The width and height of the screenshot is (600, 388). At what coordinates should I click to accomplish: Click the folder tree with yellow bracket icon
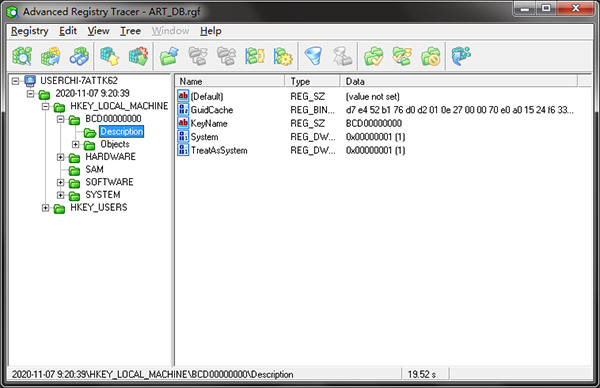coord(255,56)
